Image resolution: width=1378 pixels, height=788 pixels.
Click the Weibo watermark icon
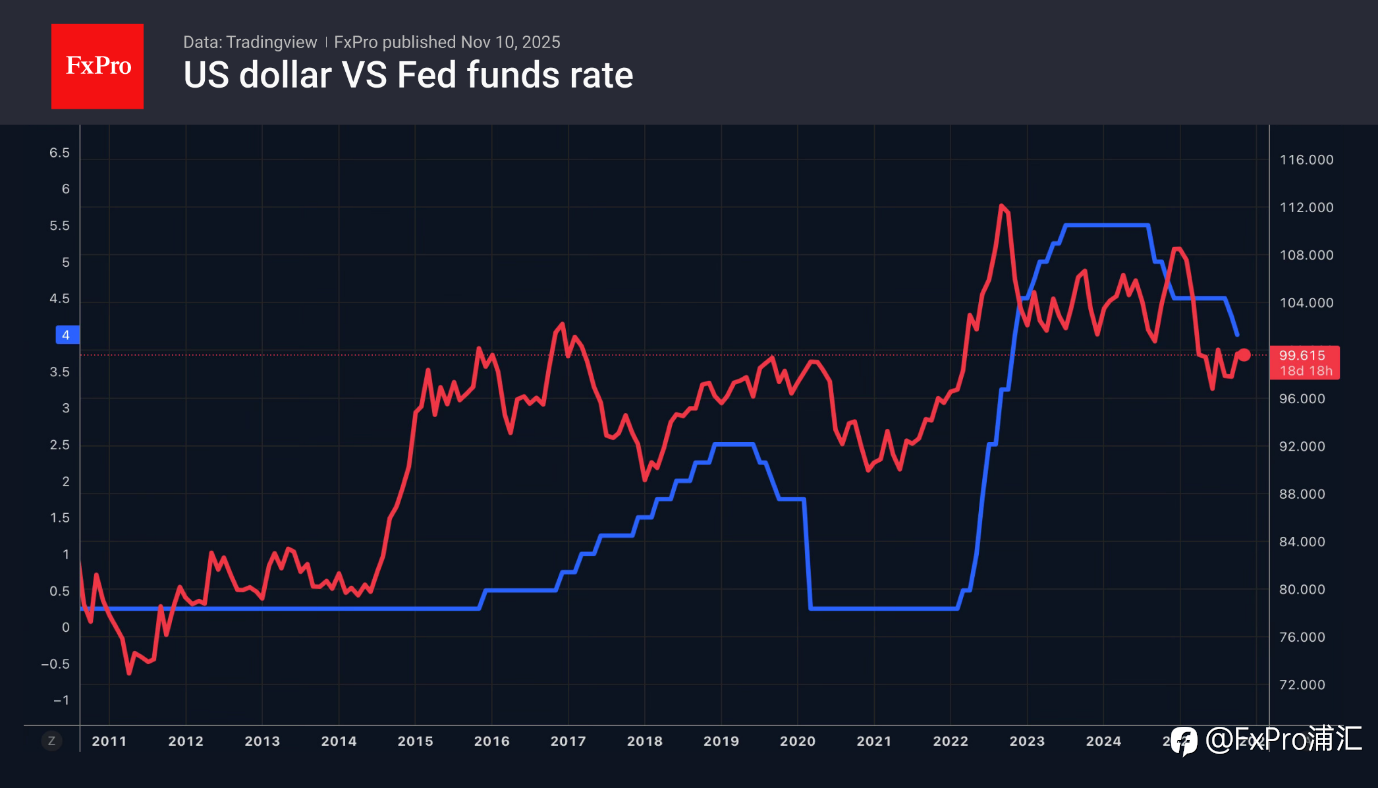click(x=1184, y=740)
